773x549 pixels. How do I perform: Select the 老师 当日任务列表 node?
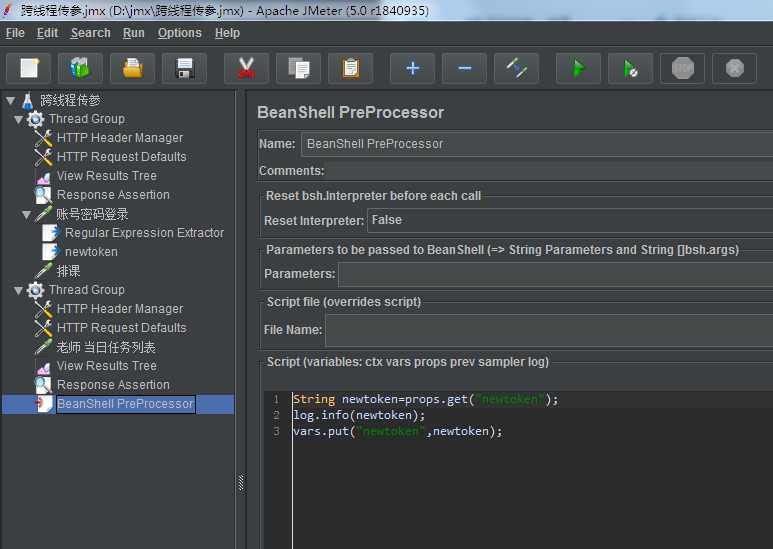pos(106,347)
